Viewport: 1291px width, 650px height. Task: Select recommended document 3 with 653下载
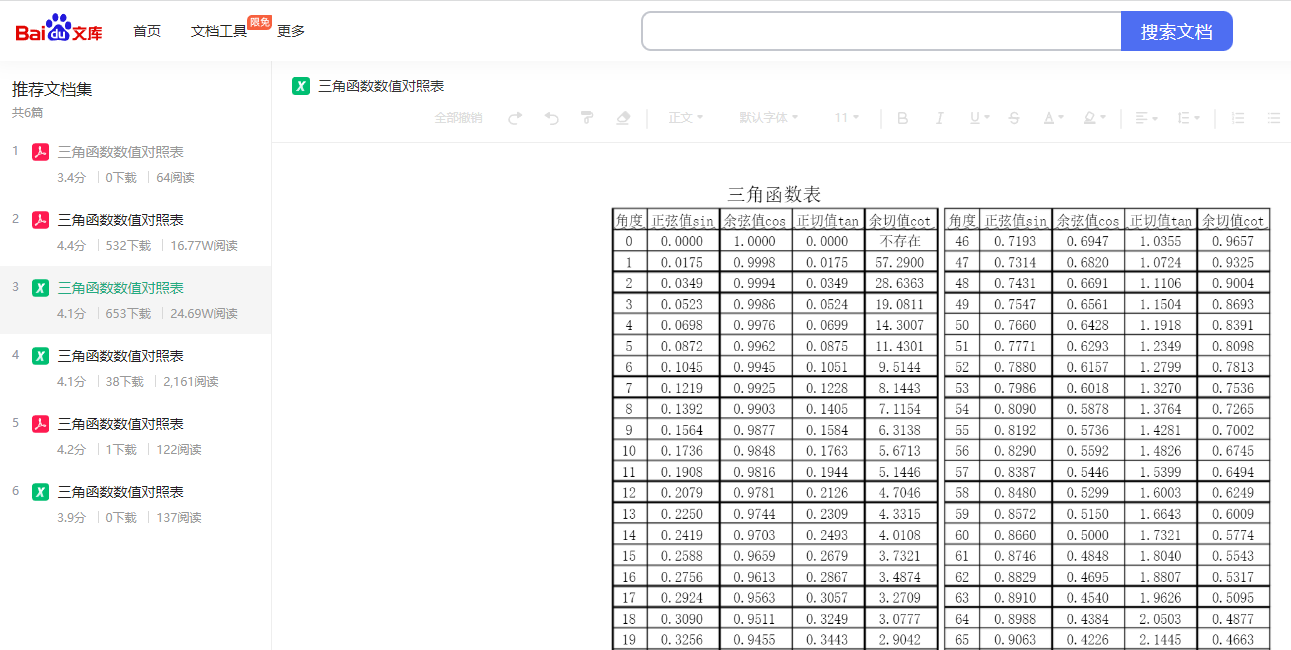click(x=135, y=300)
